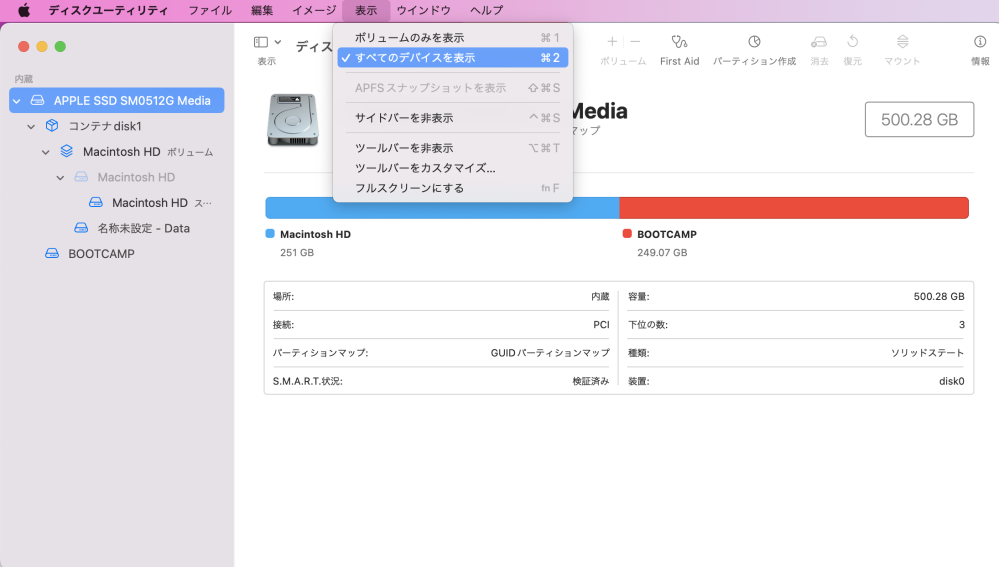Collapse the greyed Macintosh HD chevron

click(x=60, y=177)
